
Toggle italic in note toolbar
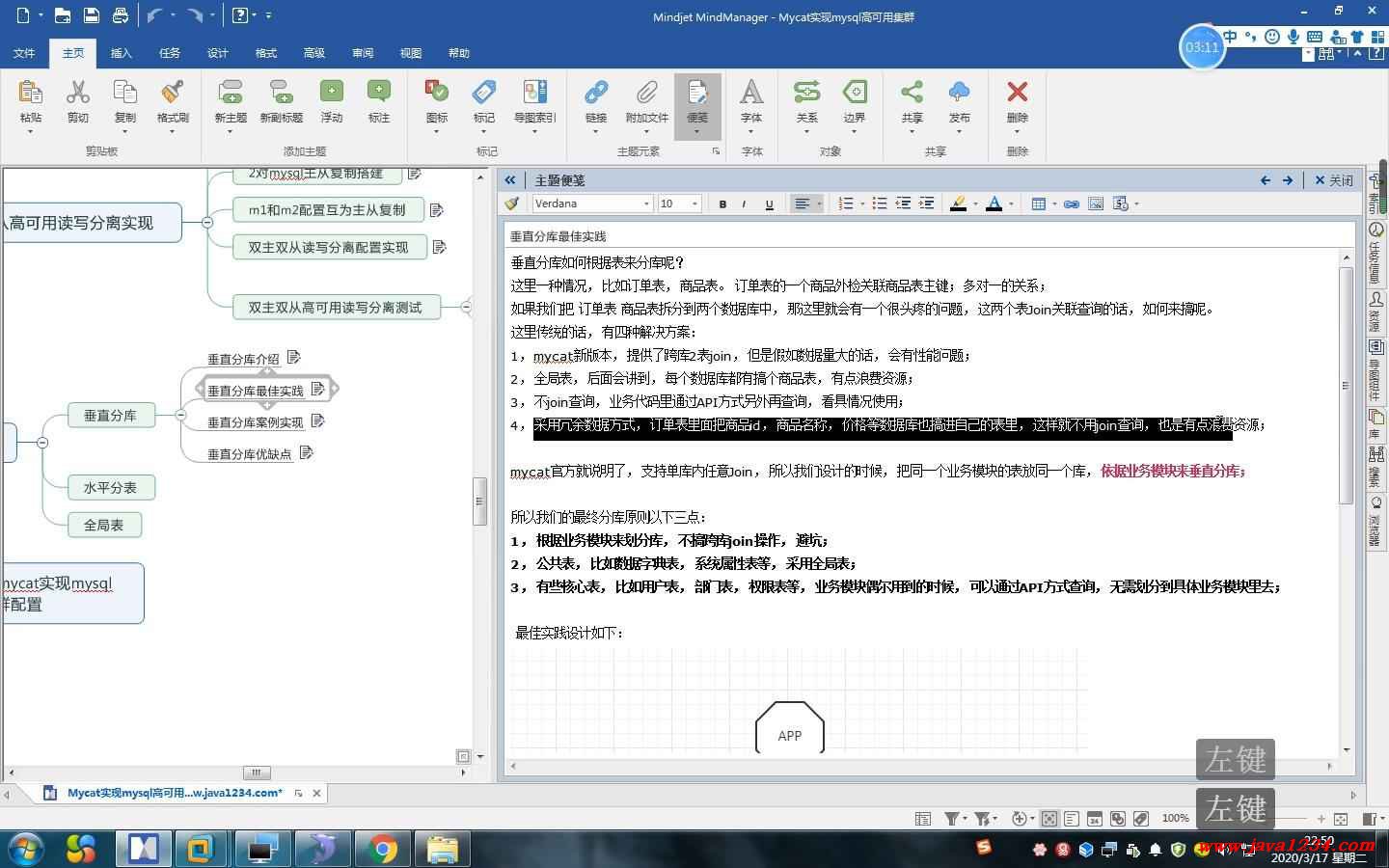point(745,203)
